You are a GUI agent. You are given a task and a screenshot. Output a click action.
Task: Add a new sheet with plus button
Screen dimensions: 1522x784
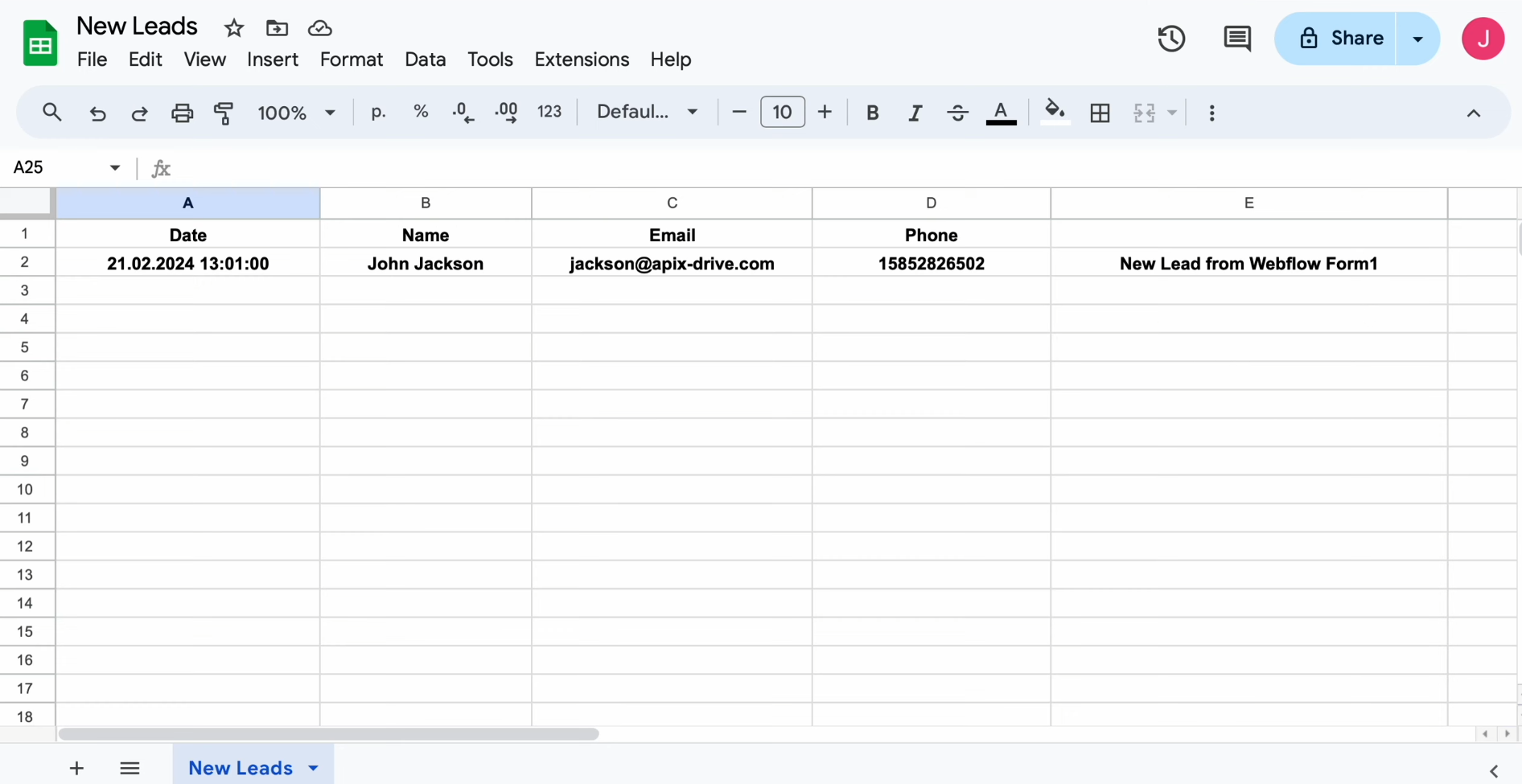[76, 768]
